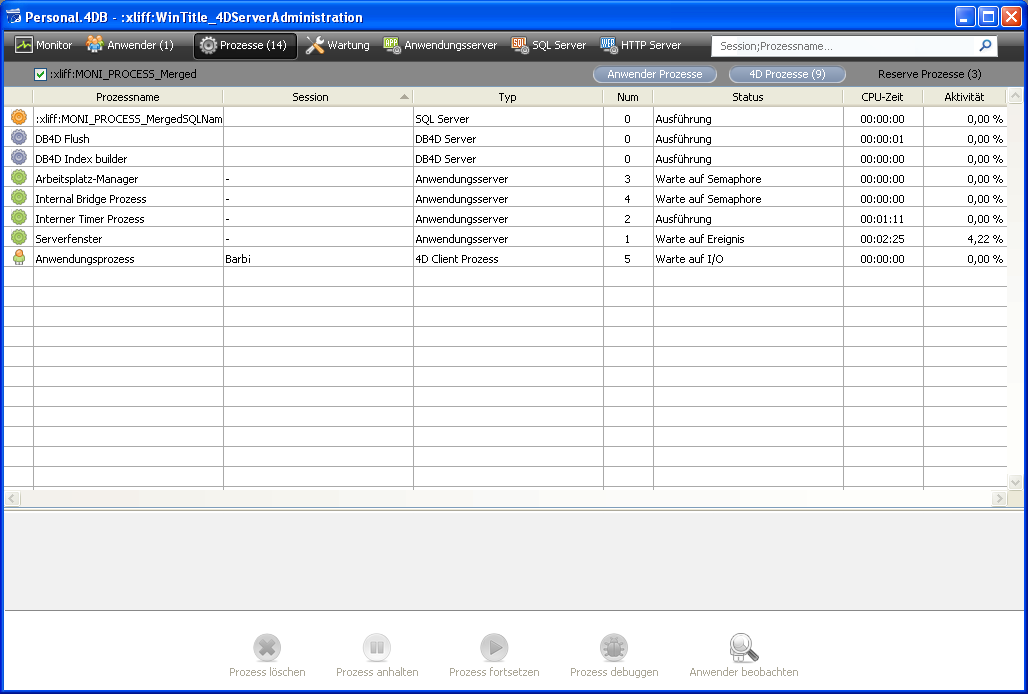Click green gear icon of Arbeitsplatz-Manager
Screen dimensions: 1028x694
tap(19, 177)
